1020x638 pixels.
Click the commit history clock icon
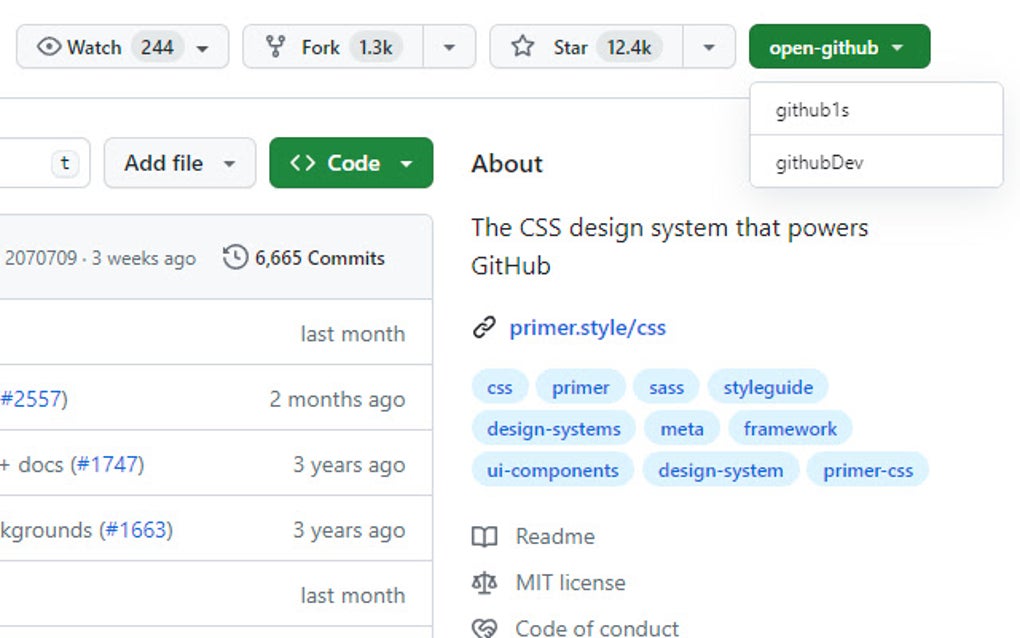(235, 258)
